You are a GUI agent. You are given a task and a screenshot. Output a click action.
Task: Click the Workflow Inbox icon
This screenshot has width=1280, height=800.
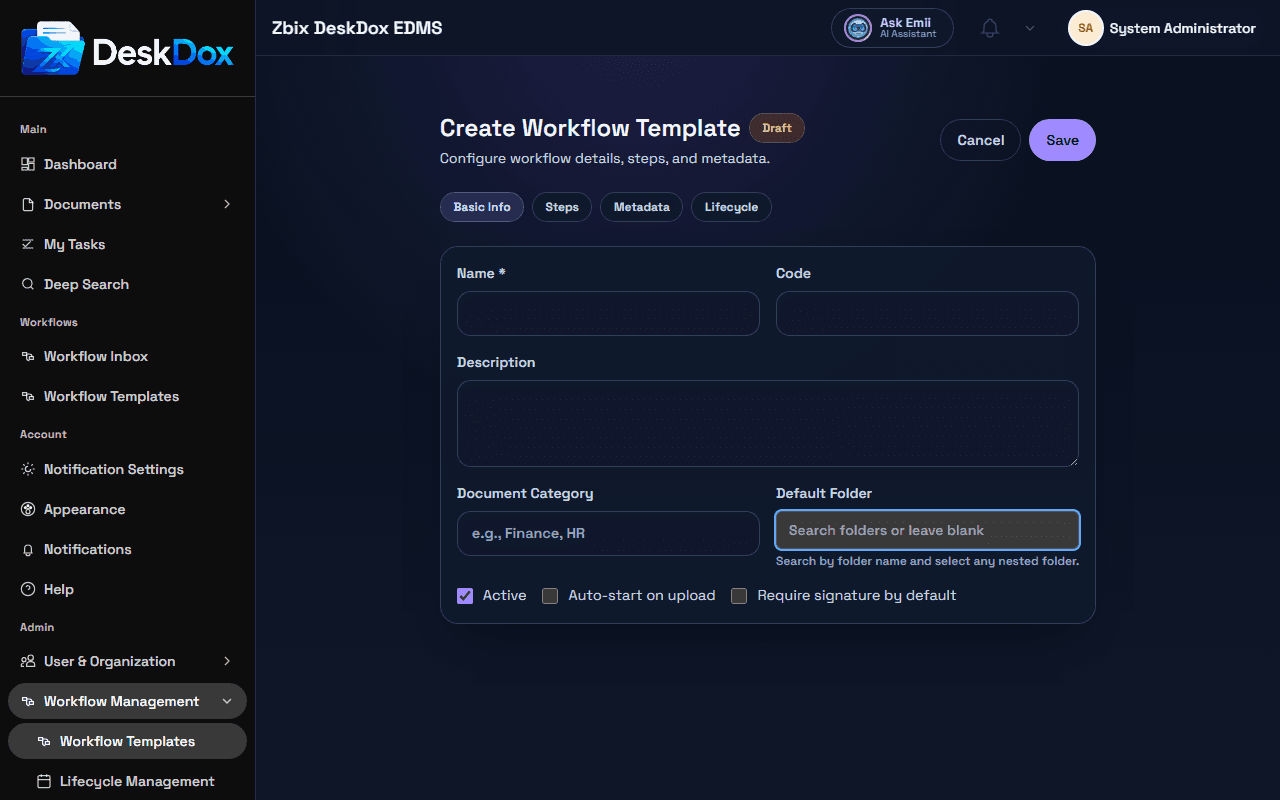click(x=28, y=356)
